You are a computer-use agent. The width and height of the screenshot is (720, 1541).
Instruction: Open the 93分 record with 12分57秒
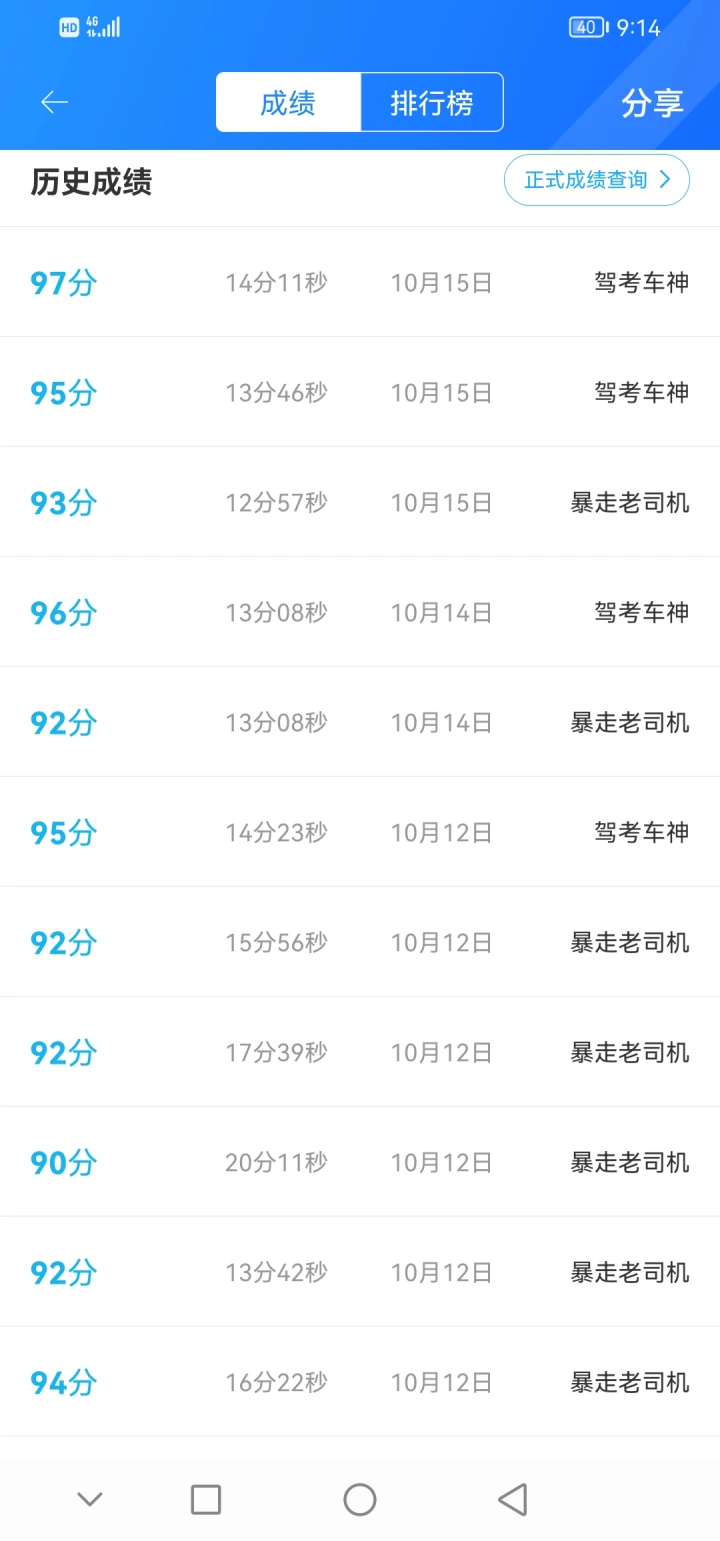click(360, 502)
